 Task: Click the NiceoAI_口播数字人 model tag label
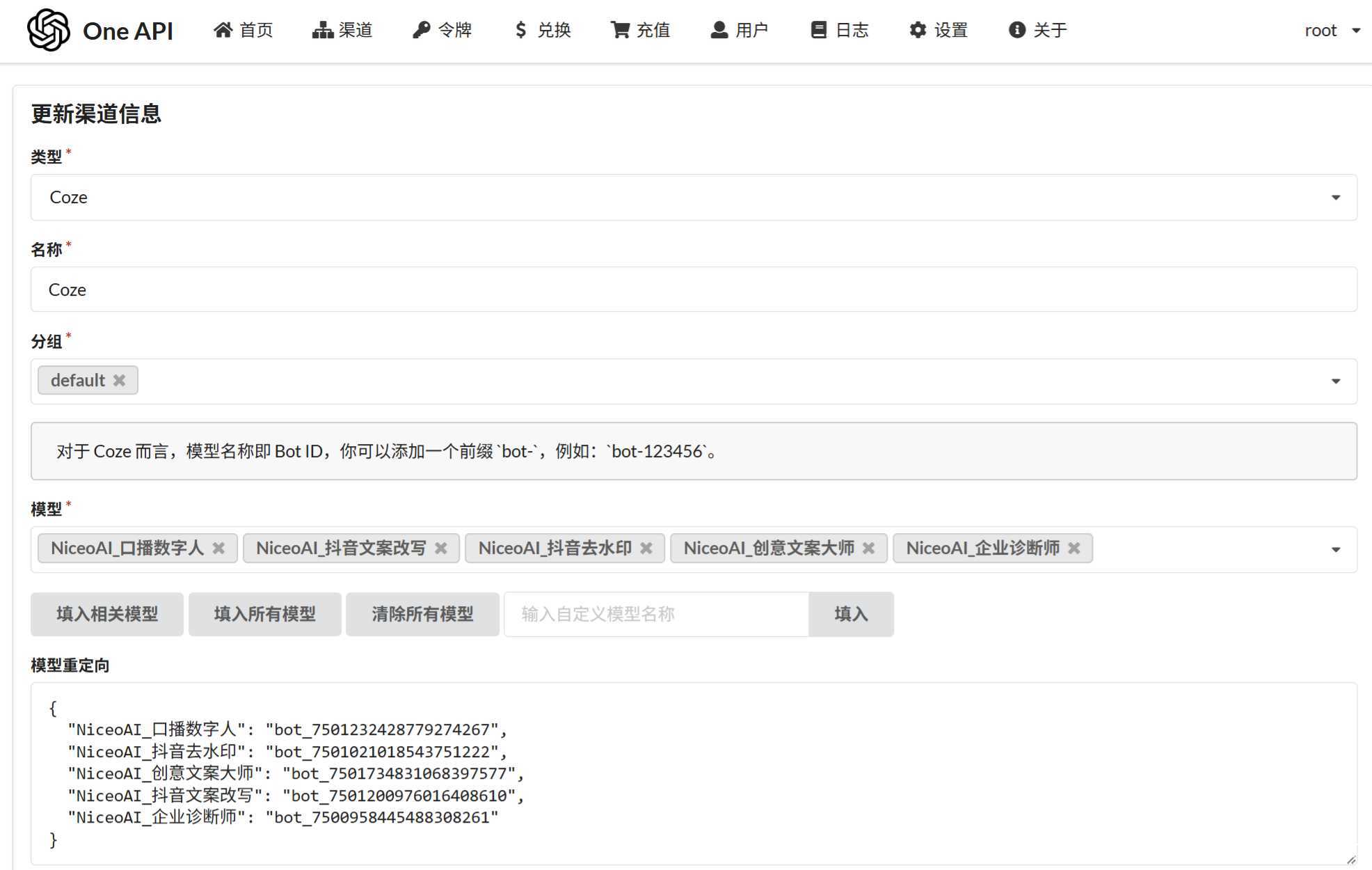(x=127, y=548)
